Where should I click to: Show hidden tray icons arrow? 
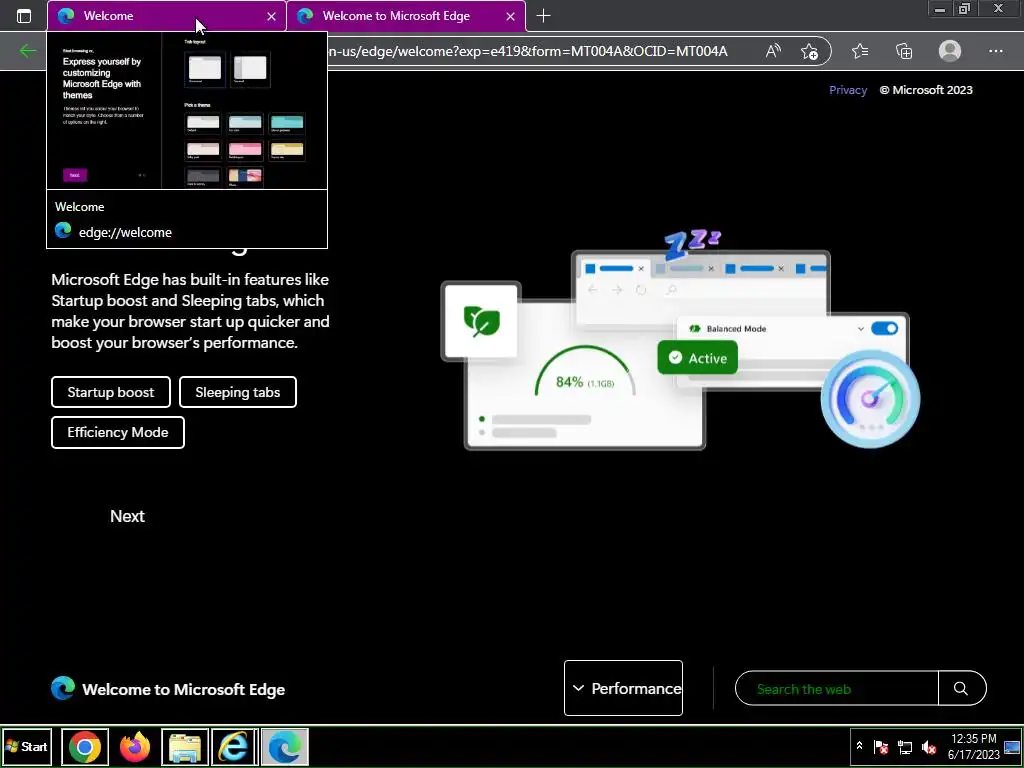pyautogui.click(x=859, y=746)
